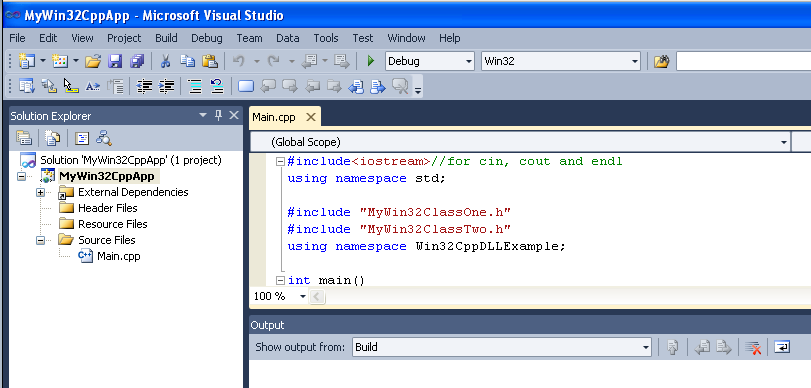Expand the External Dependencies folder
811x388 pixels.
(41, 192)
